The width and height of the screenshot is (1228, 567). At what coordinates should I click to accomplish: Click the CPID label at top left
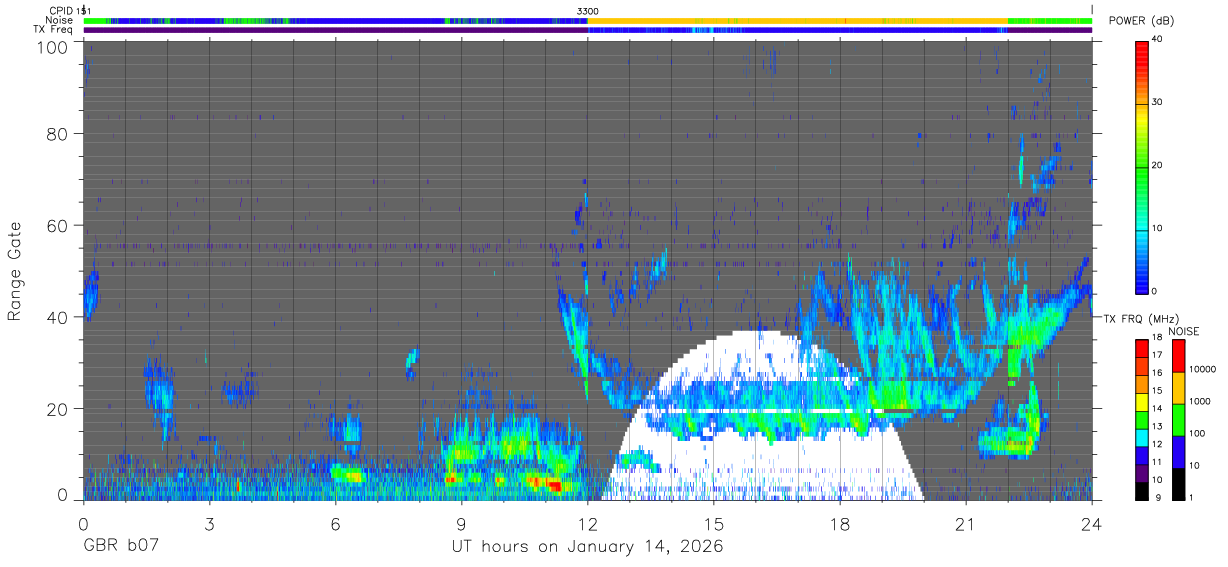[x=59, y=10]
